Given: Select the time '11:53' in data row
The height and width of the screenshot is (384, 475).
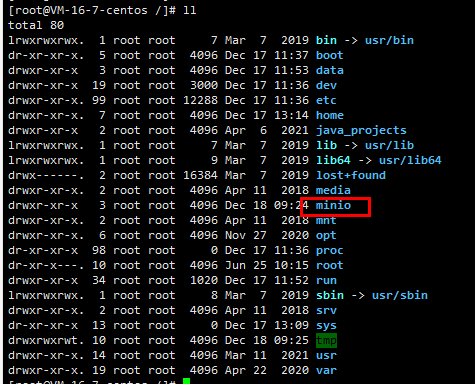Looking at the screenshot, I should point(291,70).
